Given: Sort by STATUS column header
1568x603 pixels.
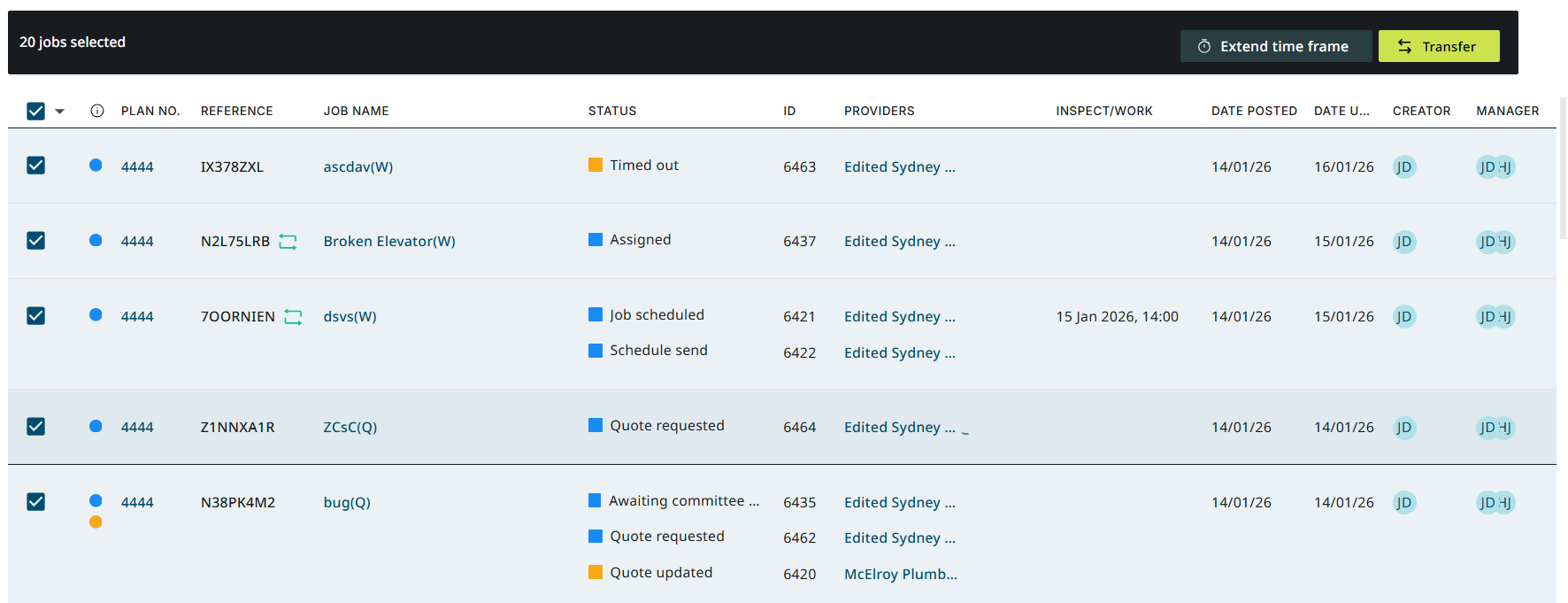Looking at the screenshot, I should pos(612,111).
